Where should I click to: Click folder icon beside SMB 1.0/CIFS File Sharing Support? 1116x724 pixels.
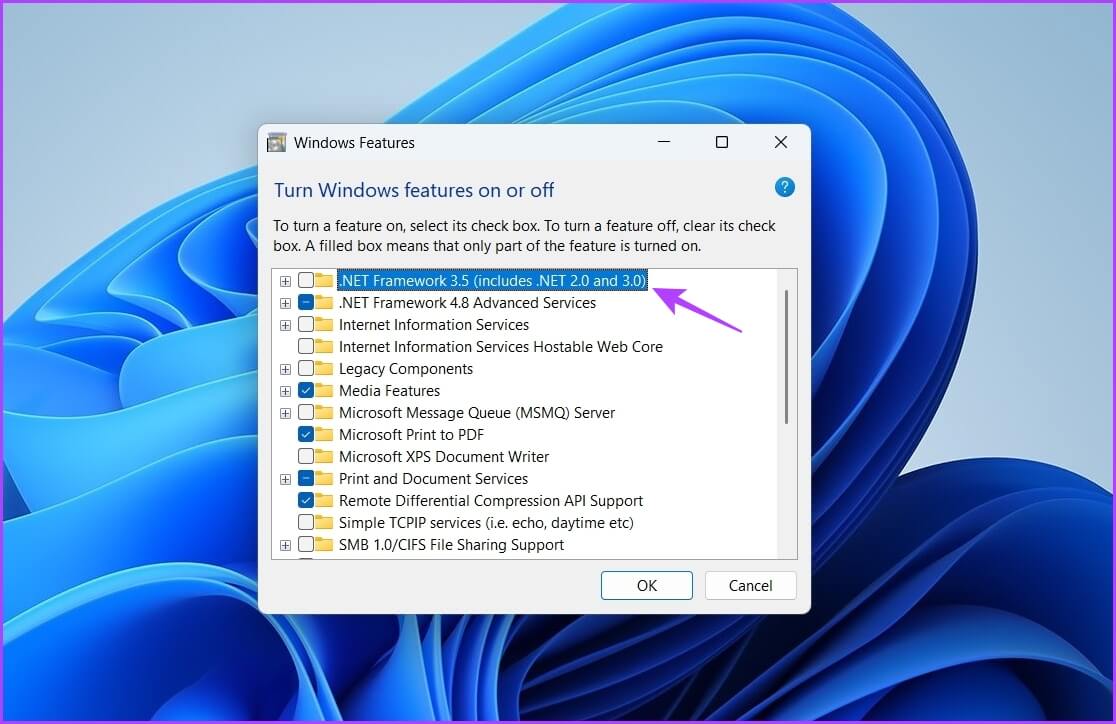(x=325, y=545)
